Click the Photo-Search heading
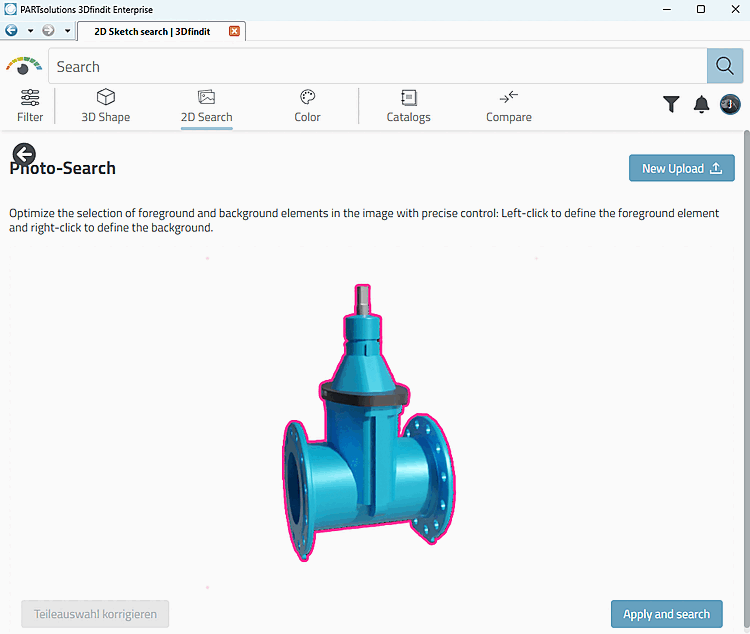Viewport: 750px width, 634px height. [63, 168]
